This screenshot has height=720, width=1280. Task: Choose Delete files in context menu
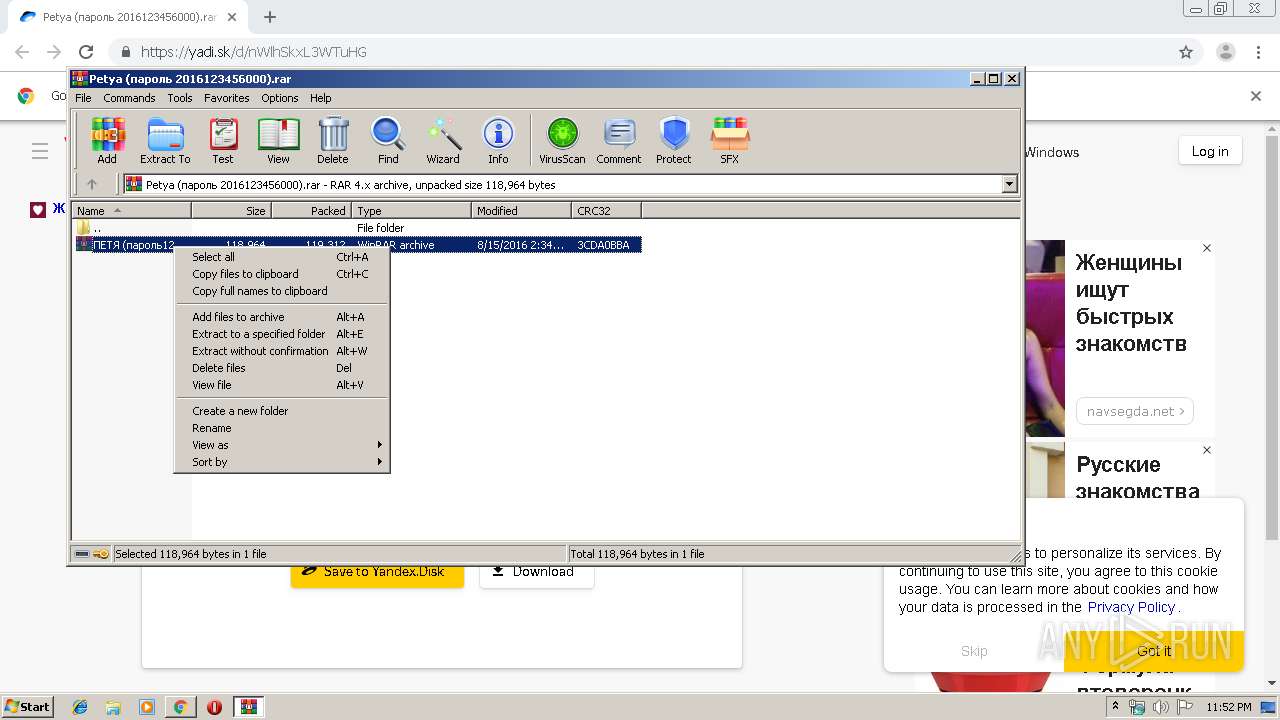click(x=282, y=368)
